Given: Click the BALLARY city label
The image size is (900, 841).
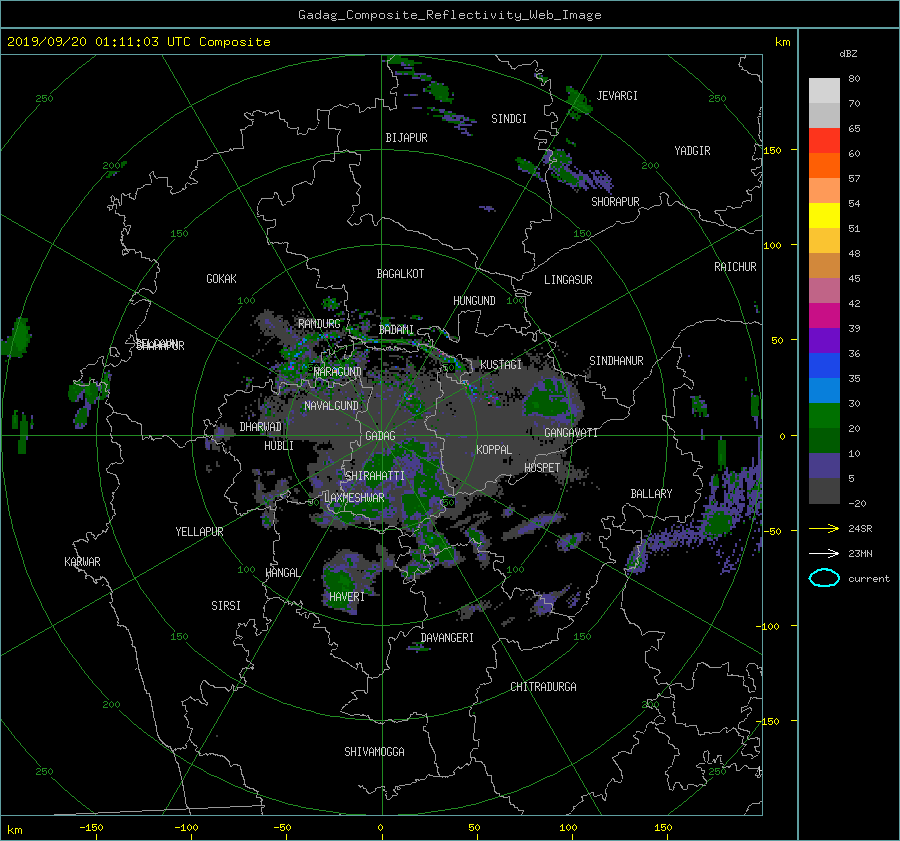Looking at the screenshot, I should coord(651,494).
